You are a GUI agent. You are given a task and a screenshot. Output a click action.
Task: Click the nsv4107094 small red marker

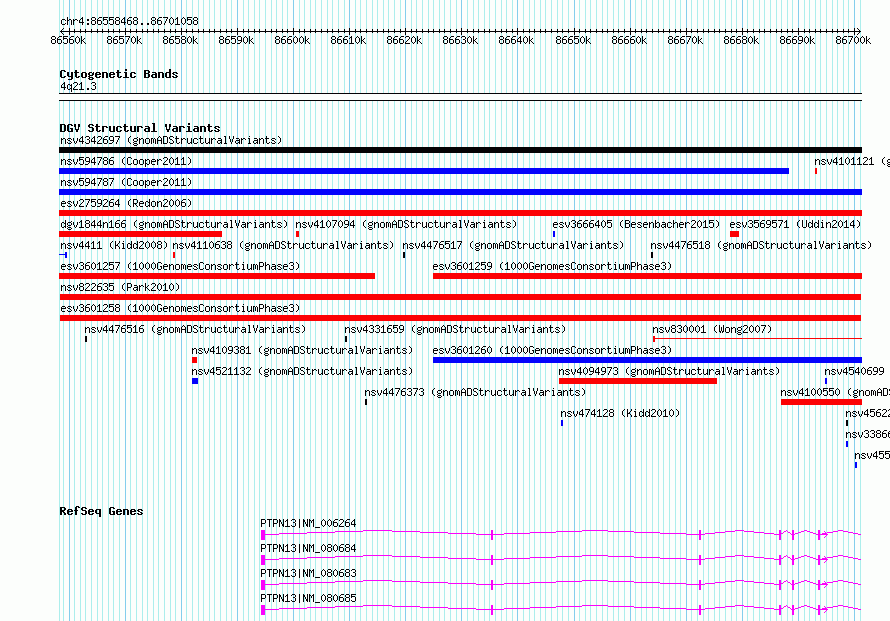(x=297, y=234)
